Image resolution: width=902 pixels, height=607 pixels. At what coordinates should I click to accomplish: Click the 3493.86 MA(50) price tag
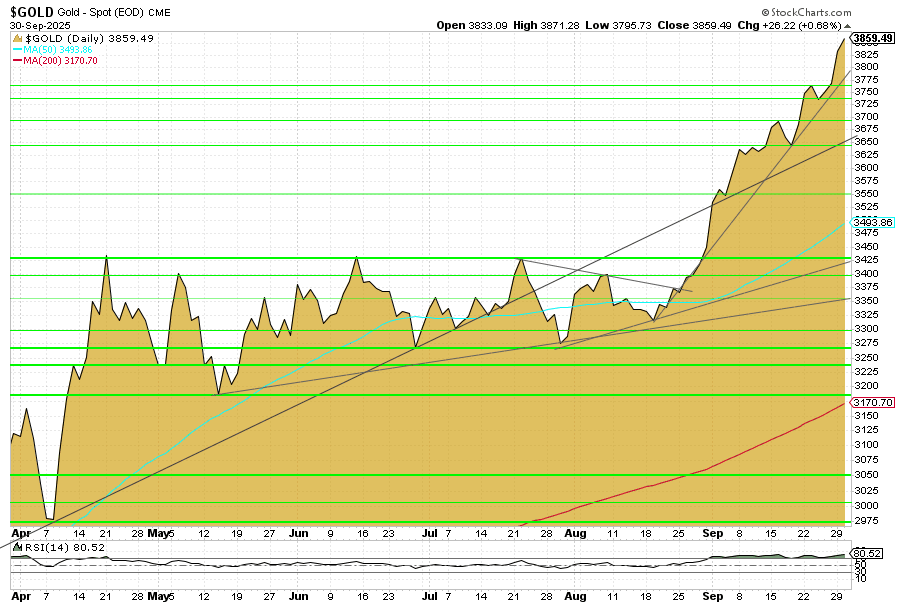point(872,222)
